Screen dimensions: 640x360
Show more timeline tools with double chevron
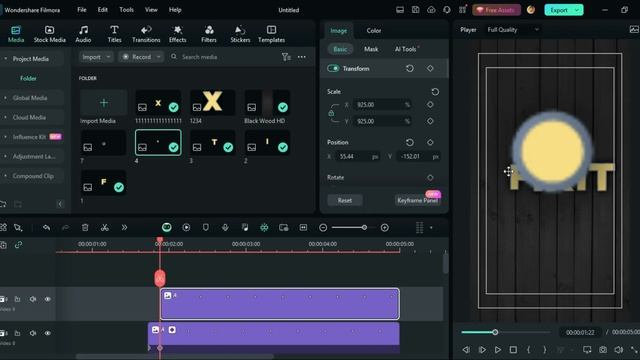[124, 227]
